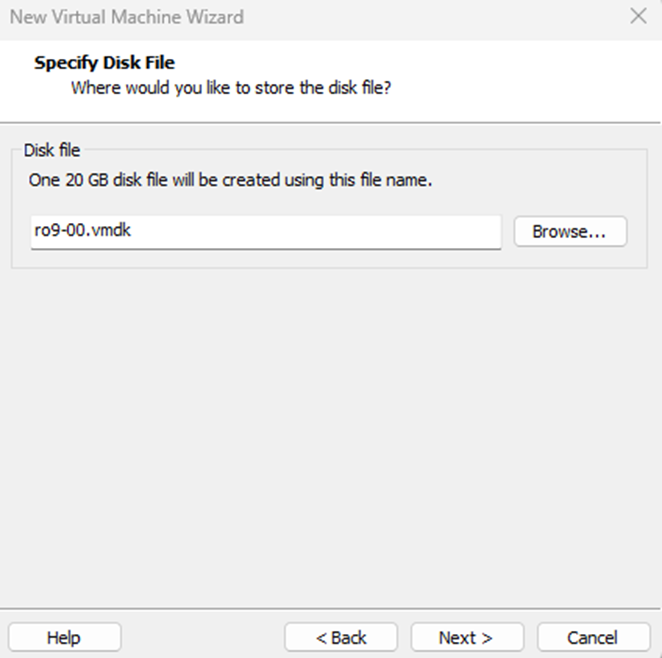662x658 pixels.
Task: Close the New Virtual Machine Wizard window
Action: [638, 16]
